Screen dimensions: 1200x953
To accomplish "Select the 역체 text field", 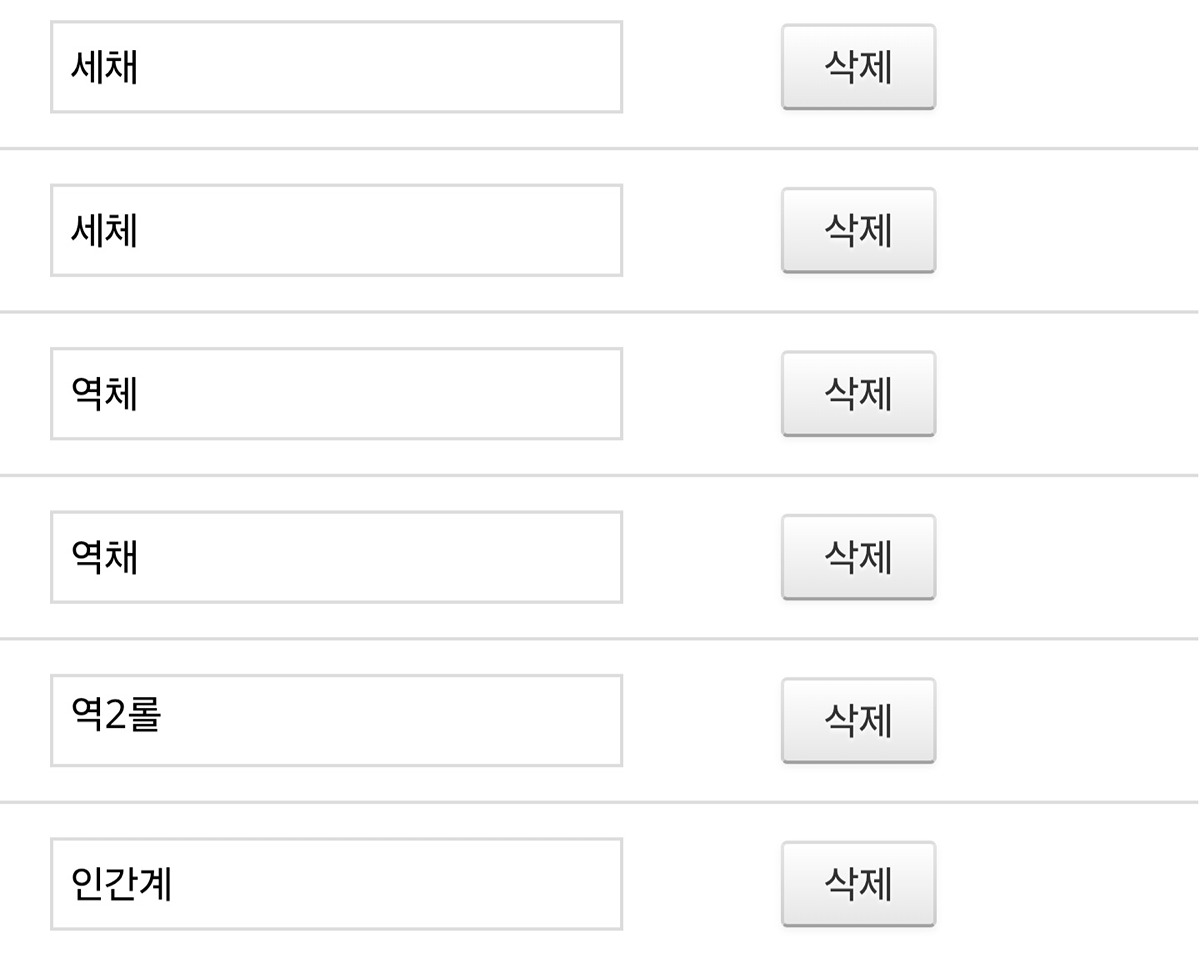I will (336, 393).
